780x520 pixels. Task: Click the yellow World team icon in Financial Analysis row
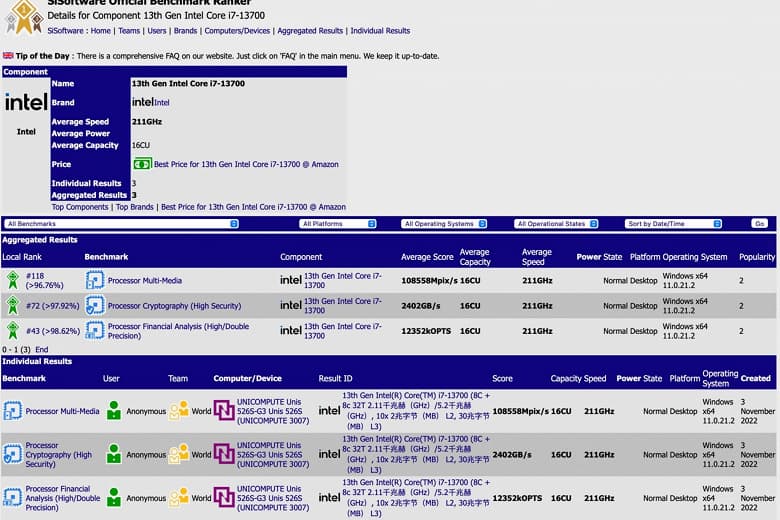(179, 498)
